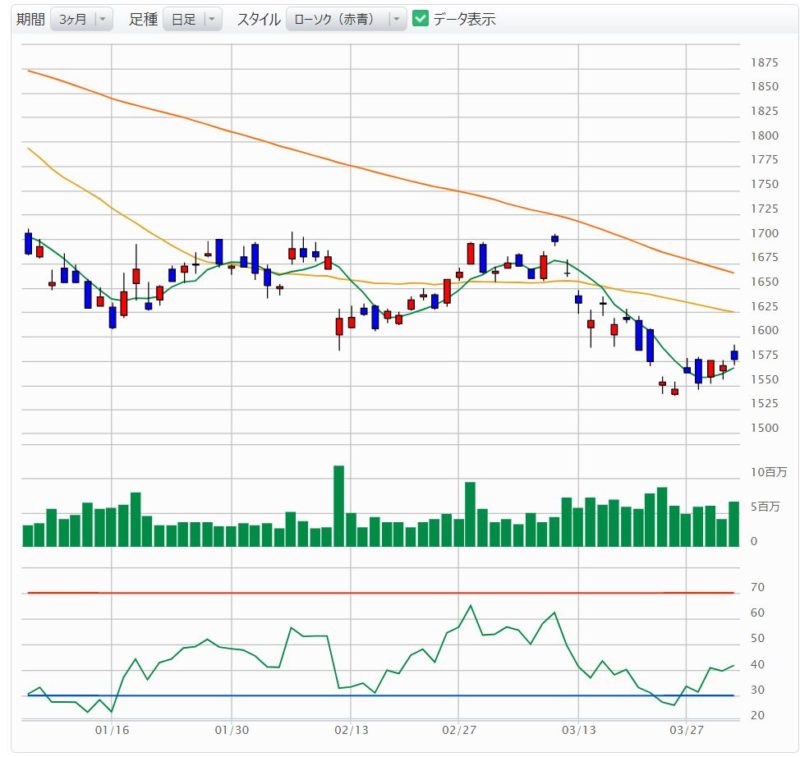
Task: Click the 03/27 date label
Action: tap(686, 730)
